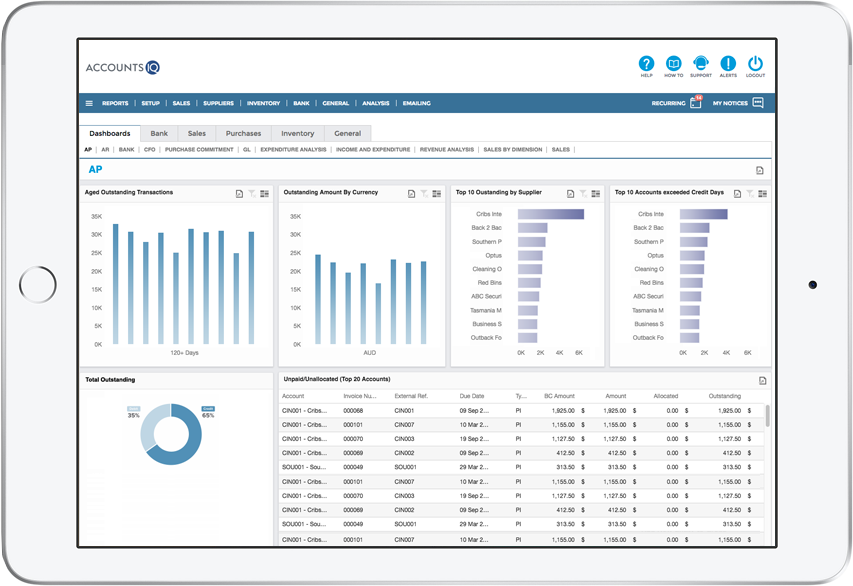This screenshot has width=853, height=586.
Task: Open the Expenditure Analysis dashboard link
Action: pos(293,150)
